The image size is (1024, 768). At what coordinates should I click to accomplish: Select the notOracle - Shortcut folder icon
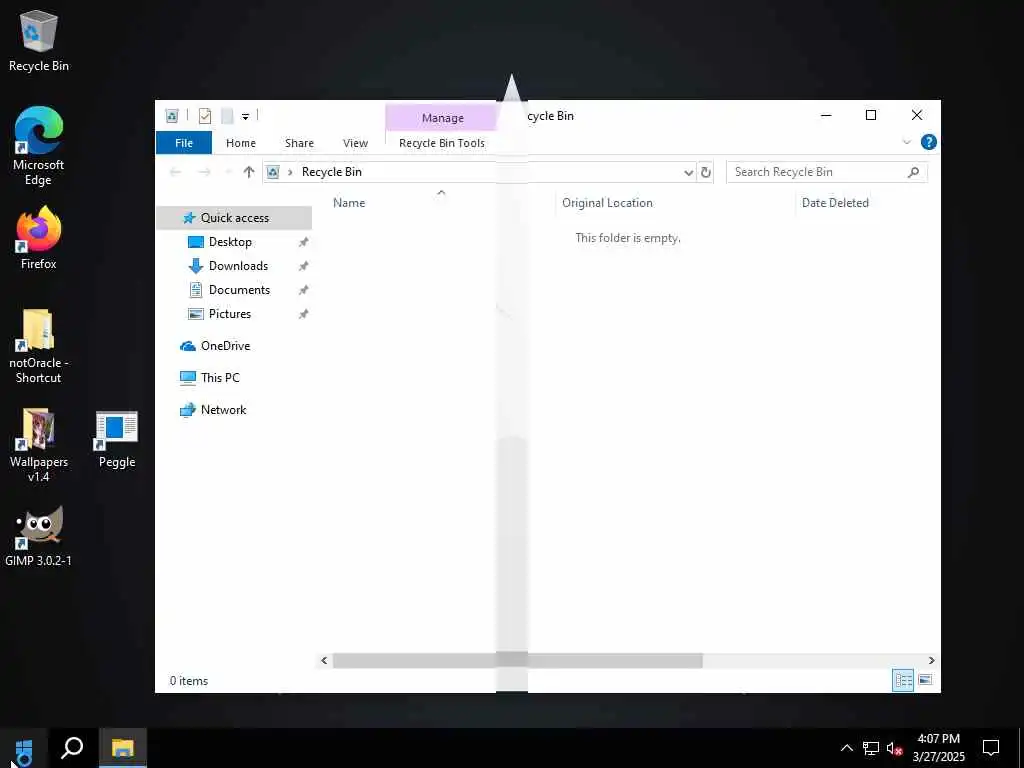(38, 346)
